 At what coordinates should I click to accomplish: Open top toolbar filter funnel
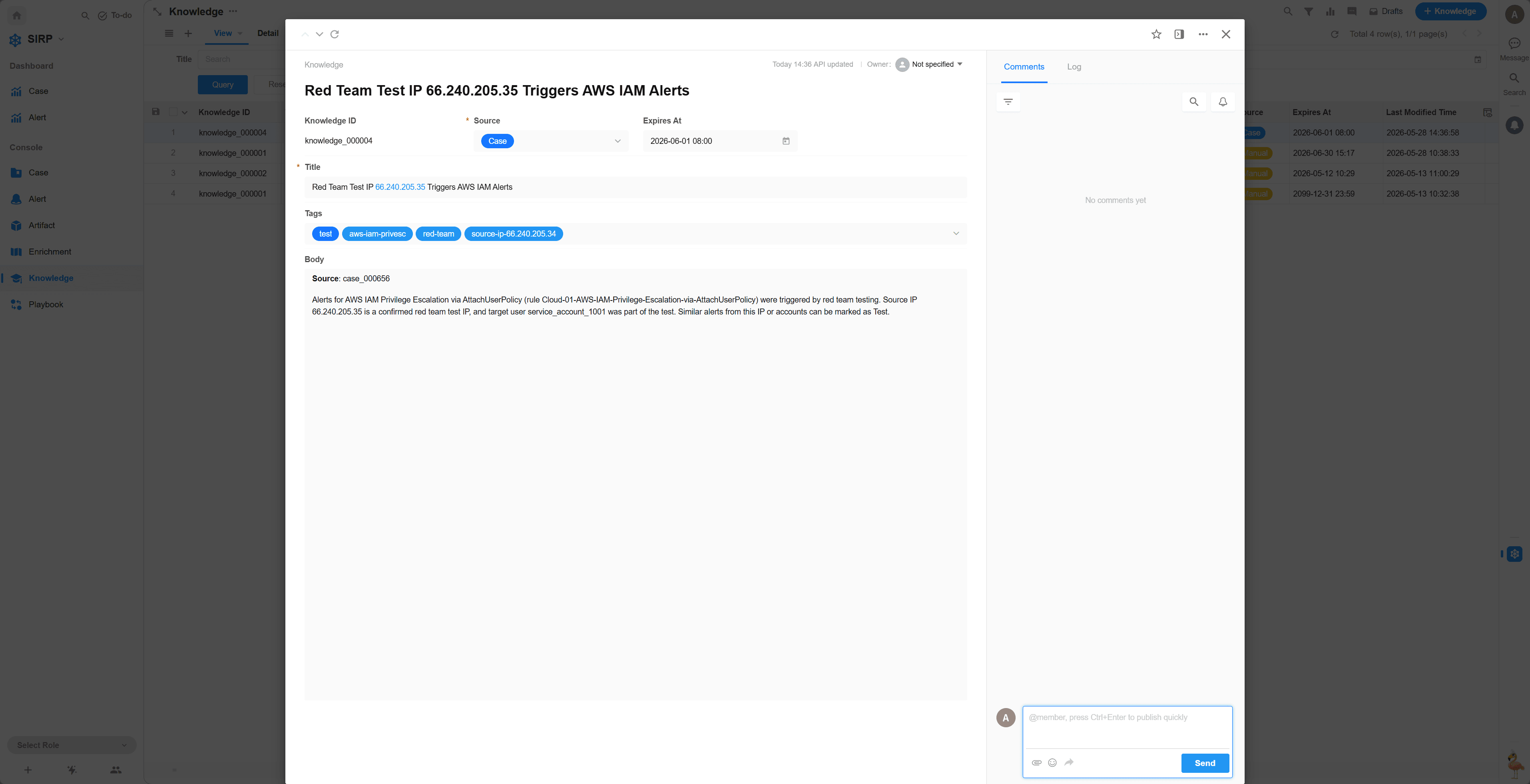pos(1309,11)
